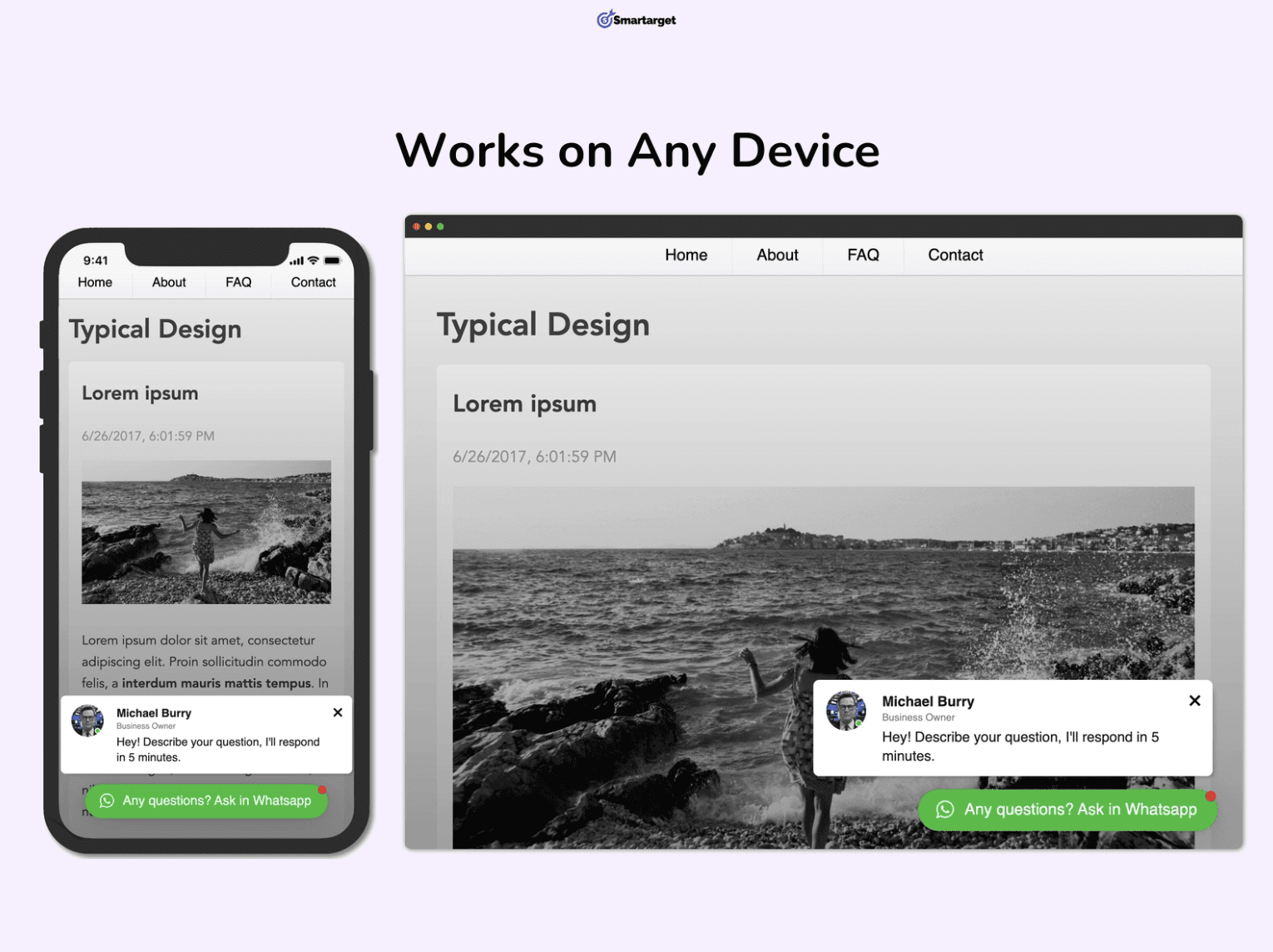Click the phone's cellular signal icon
Screen dimensions: 1273x952
tap(296, 260)
